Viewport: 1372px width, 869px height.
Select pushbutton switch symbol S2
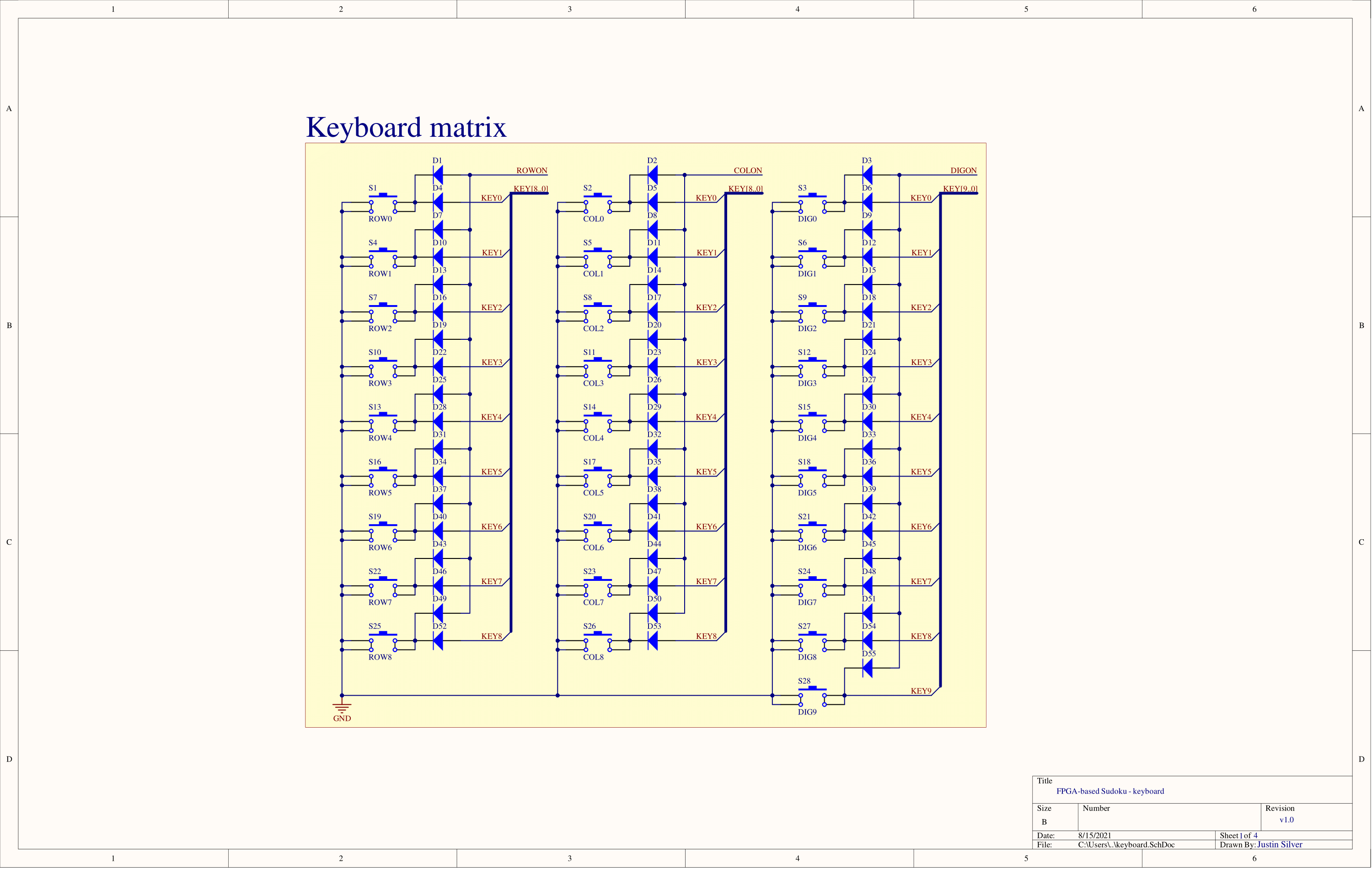pos(598,203)
